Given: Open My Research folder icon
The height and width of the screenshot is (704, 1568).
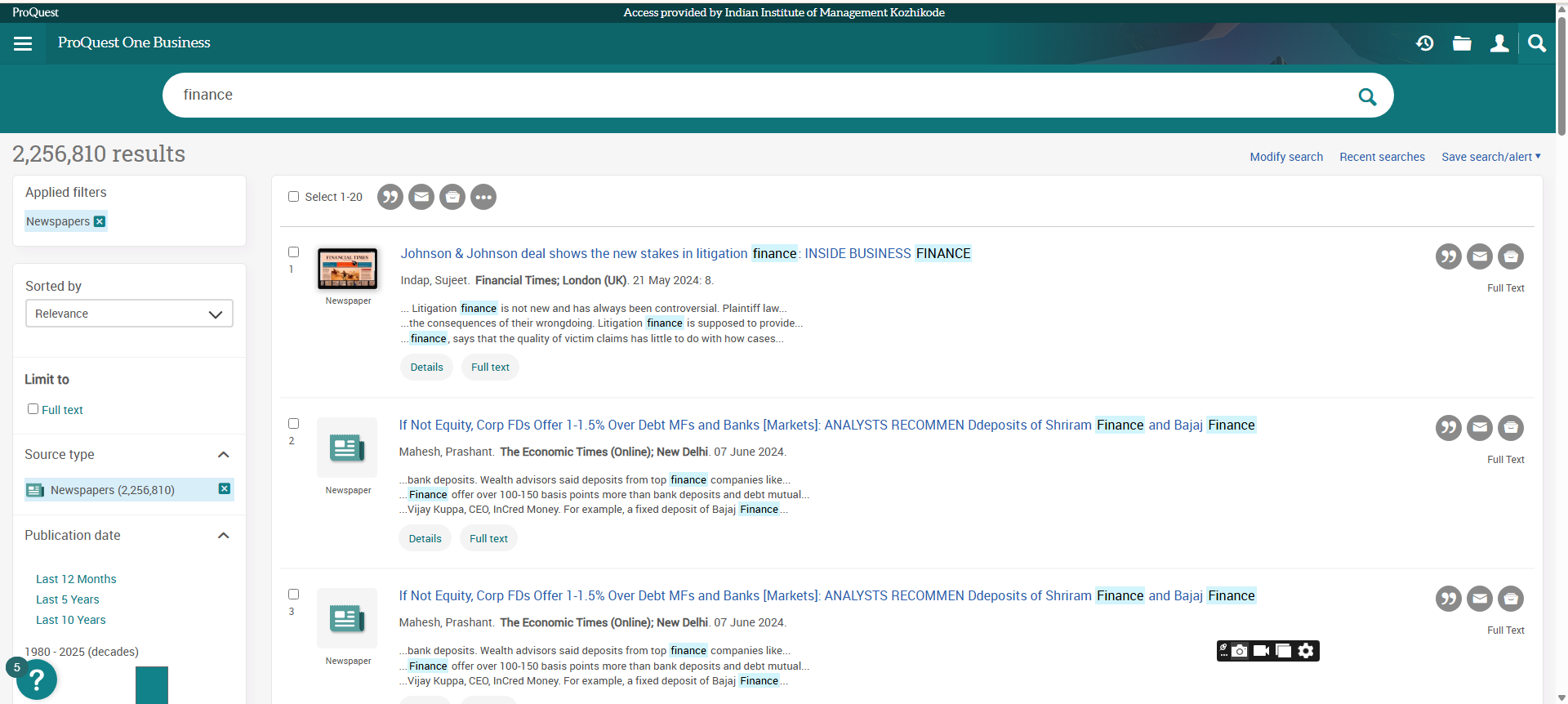Looking at the screenshot, I should 1462,43.
